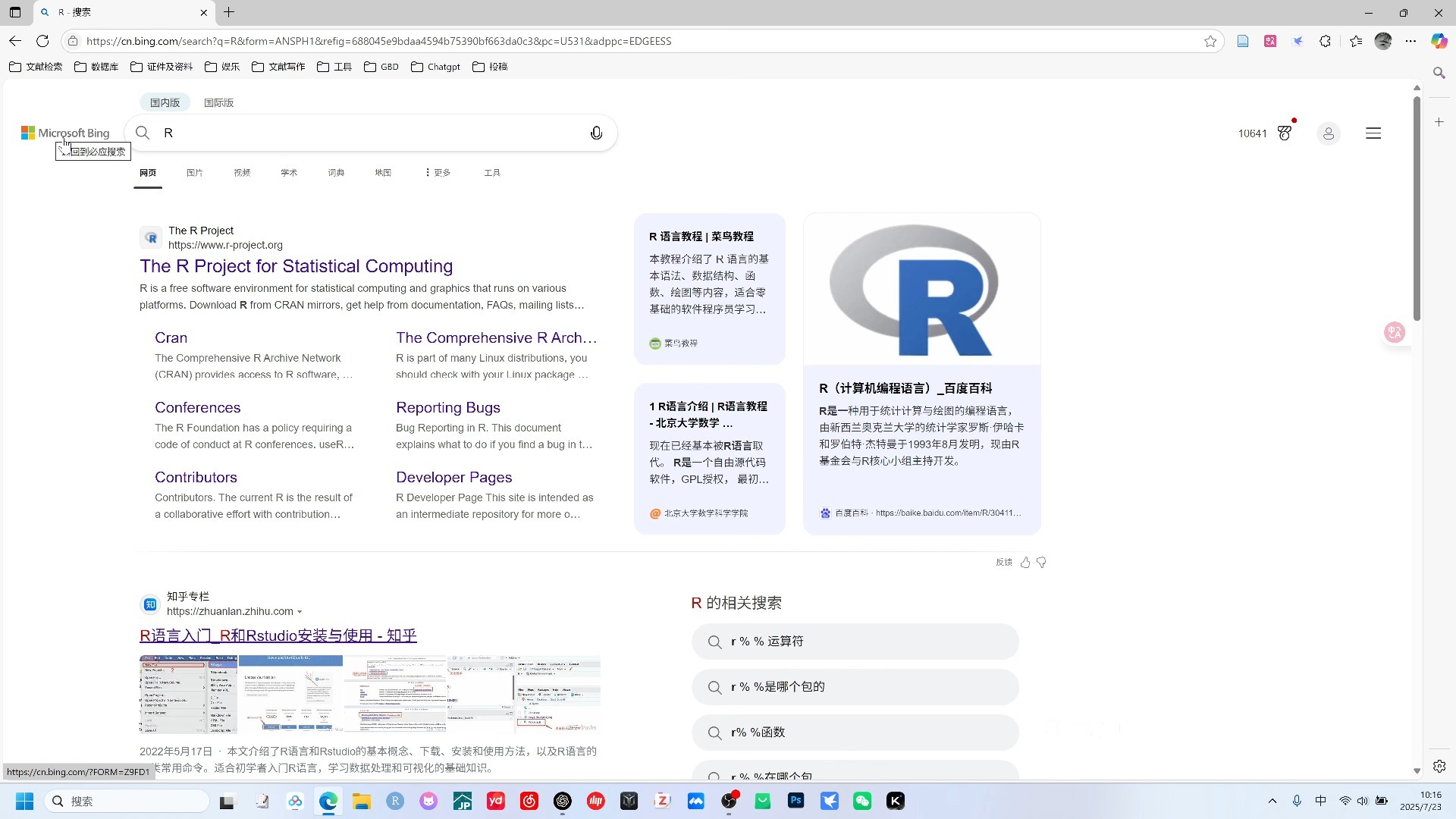1456x819 pixels.
Task: Open GBD bookmarks folder
Action: tap(381, 67)
